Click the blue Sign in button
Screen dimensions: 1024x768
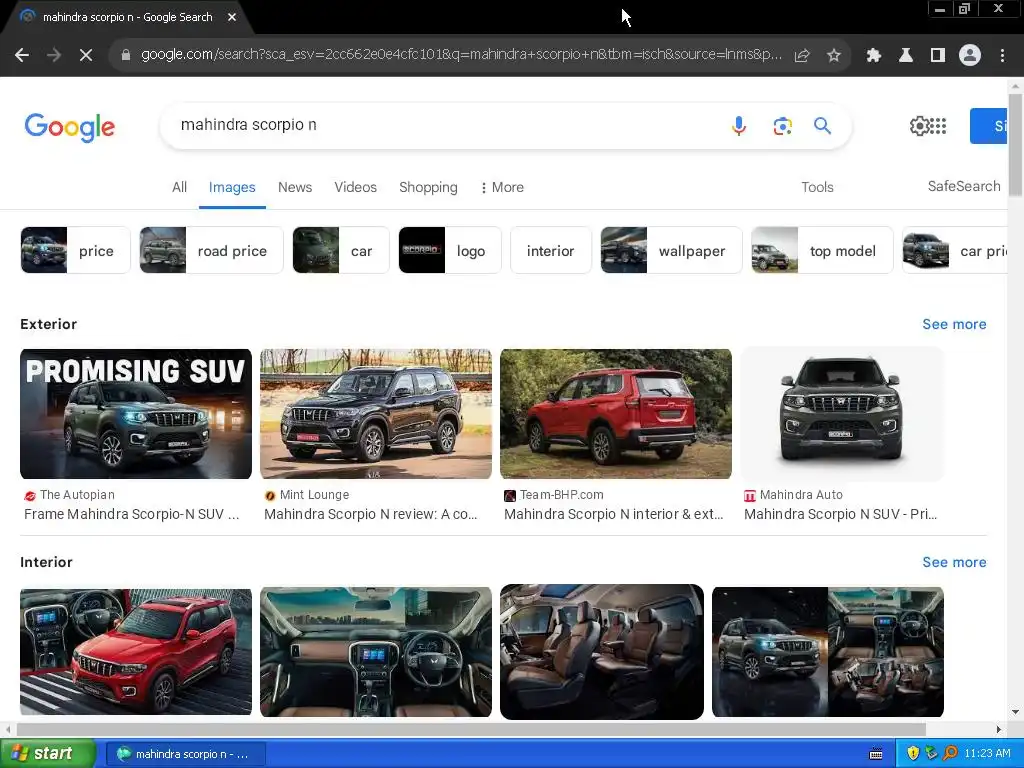[988, 126]
